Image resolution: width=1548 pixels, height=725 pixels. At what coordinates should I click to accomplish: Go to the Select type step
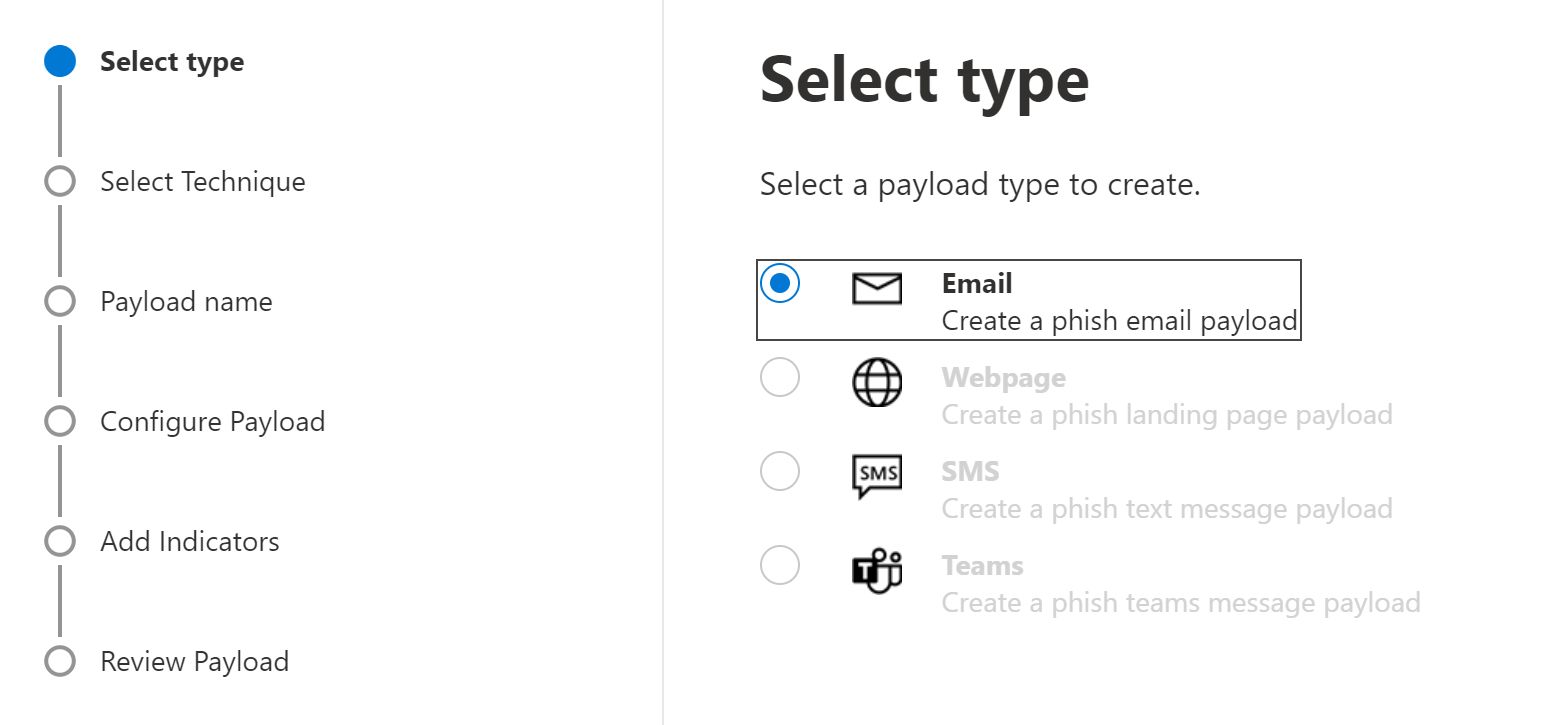click(x=172, y=62)
